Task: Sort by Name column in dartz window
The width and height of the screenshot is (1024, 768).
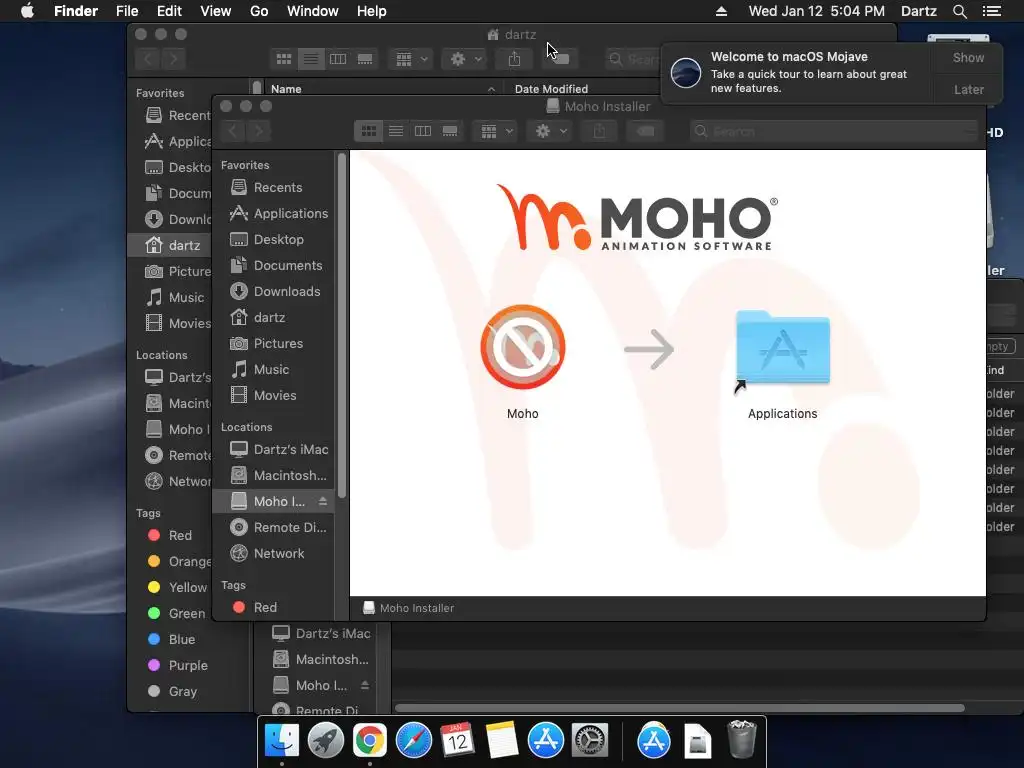Action: [x=383, y=89]
